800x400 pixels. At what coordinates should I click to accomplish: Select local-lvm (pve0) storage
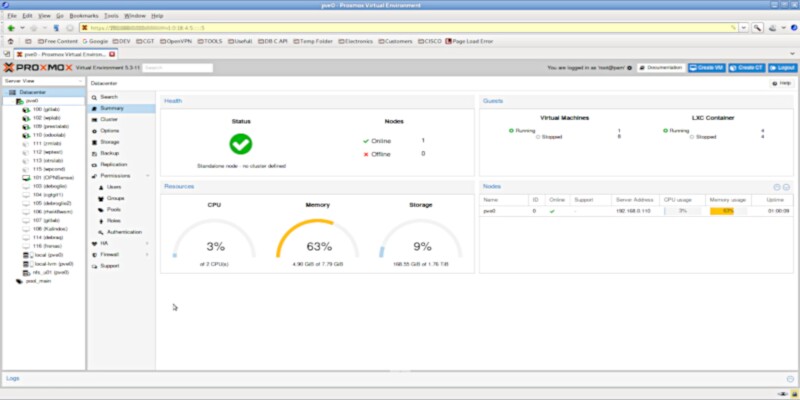[54, 264]
